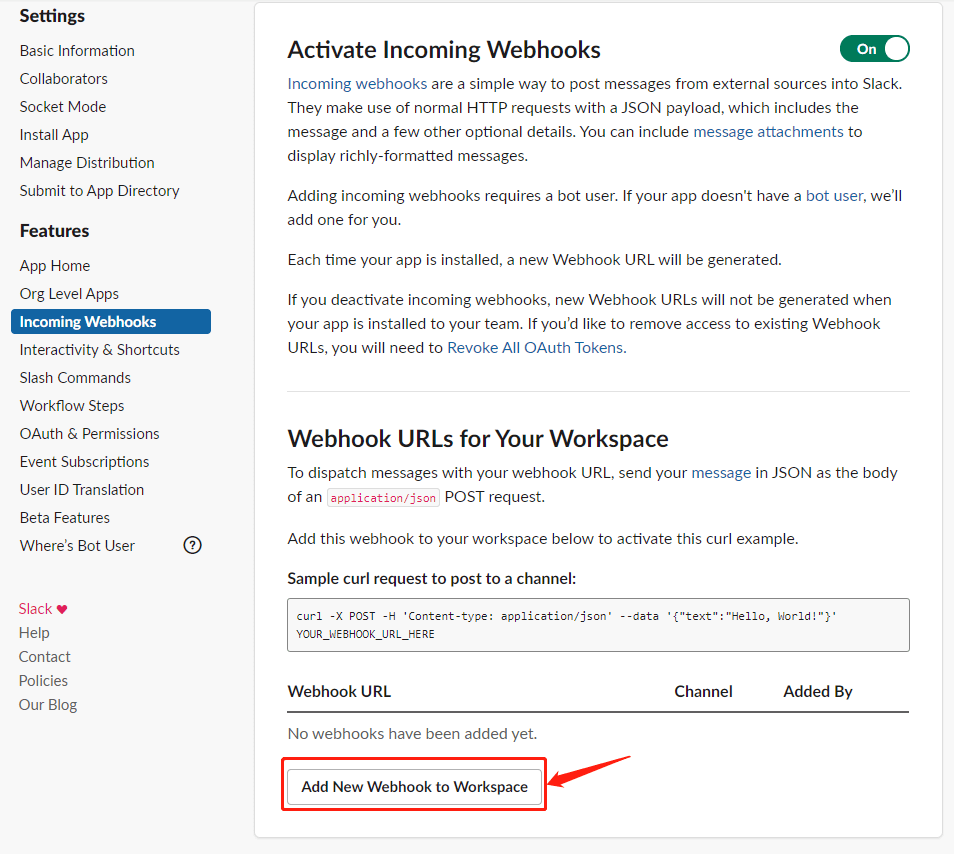Viewport: 954px width, 854px height.
Task: Click the help question mark icon
Action: coord(193,545)
